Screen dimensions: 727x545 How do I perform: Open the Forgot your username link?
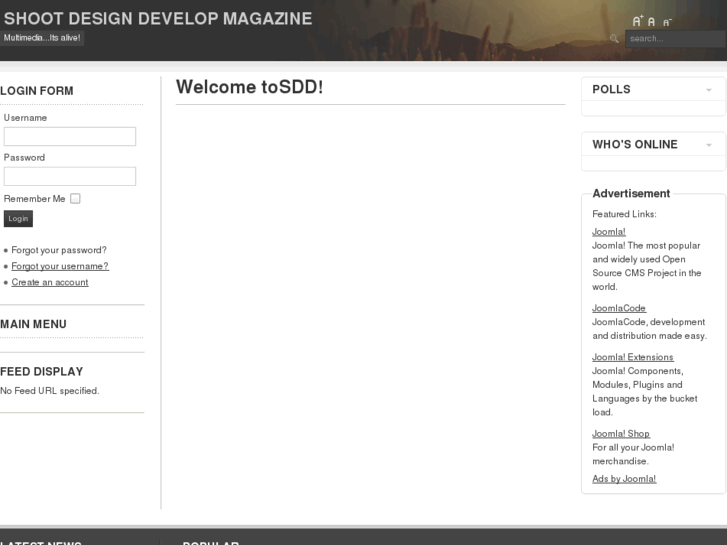pyautogui.click(x=60, y=266)
